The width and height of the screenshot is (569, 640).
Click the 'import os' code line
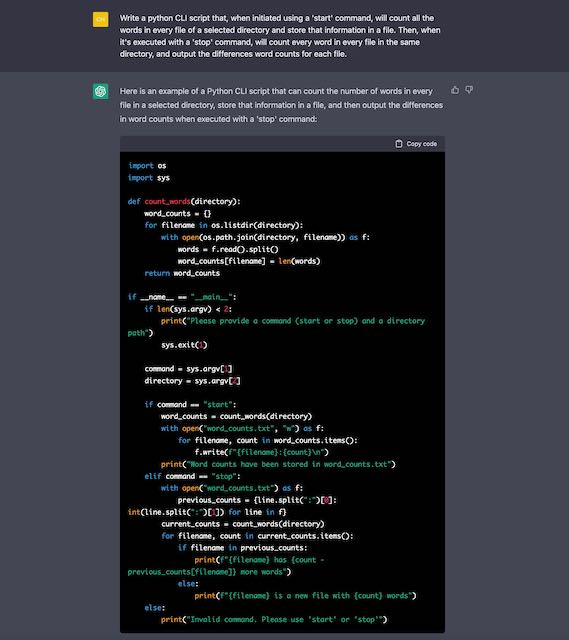coord(147,166)
